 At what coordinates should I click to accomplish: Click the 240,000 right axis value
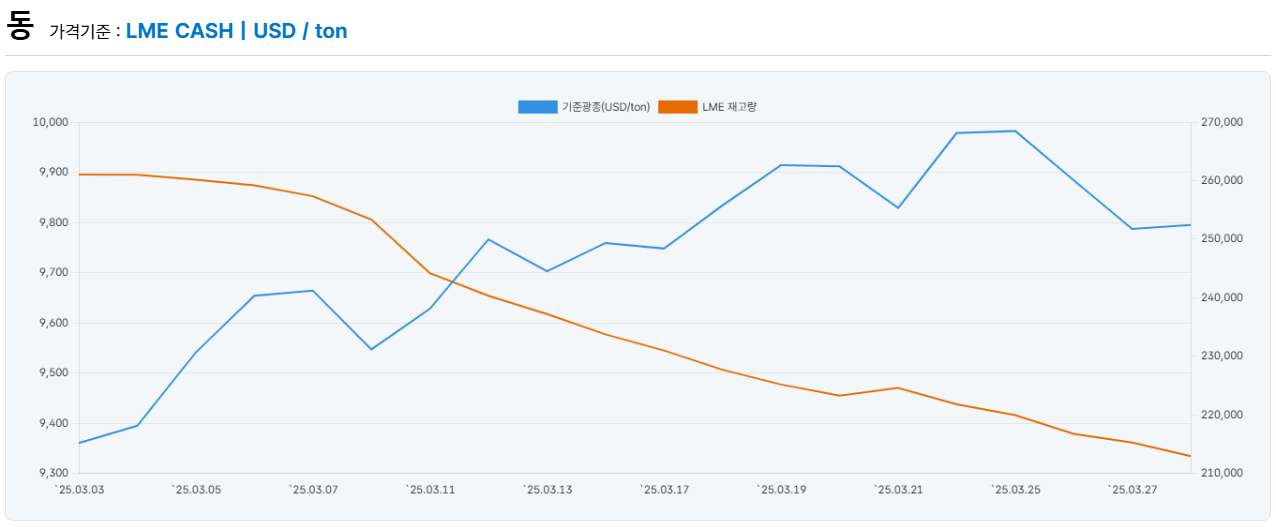pyautogui.click(x=1220, y=298)
